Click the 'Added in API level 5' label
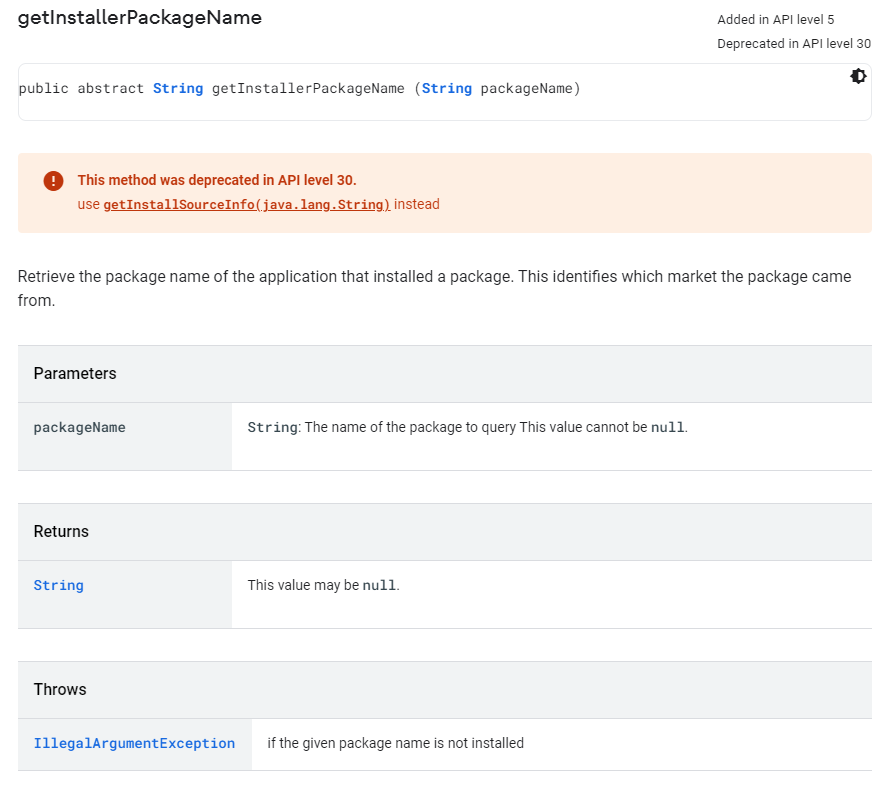887x789 pixels. pos(775,20)
